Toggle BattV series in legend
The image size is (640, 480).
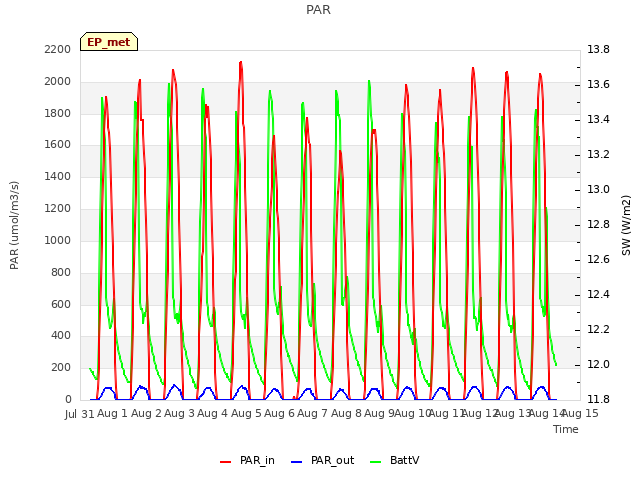point(394,461)
